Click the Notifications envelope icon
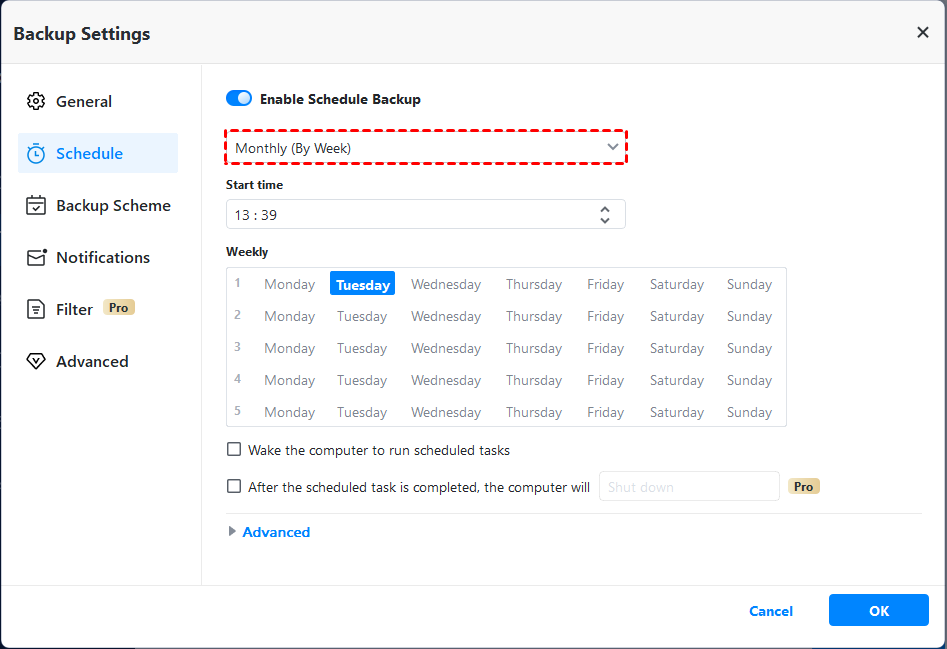This screenshot has height=649, width=947. pyautogui.click(x=36, y=257)
